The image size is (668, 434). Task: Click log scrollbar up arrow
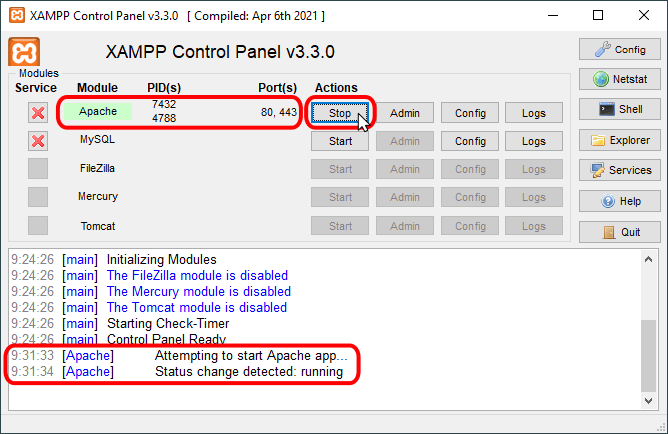click(648, 259)
